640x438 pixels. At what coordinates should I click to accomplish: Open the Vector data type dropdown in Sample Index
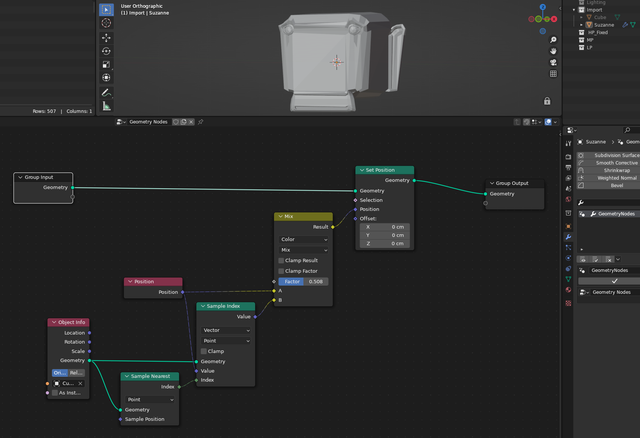(226, 330)
